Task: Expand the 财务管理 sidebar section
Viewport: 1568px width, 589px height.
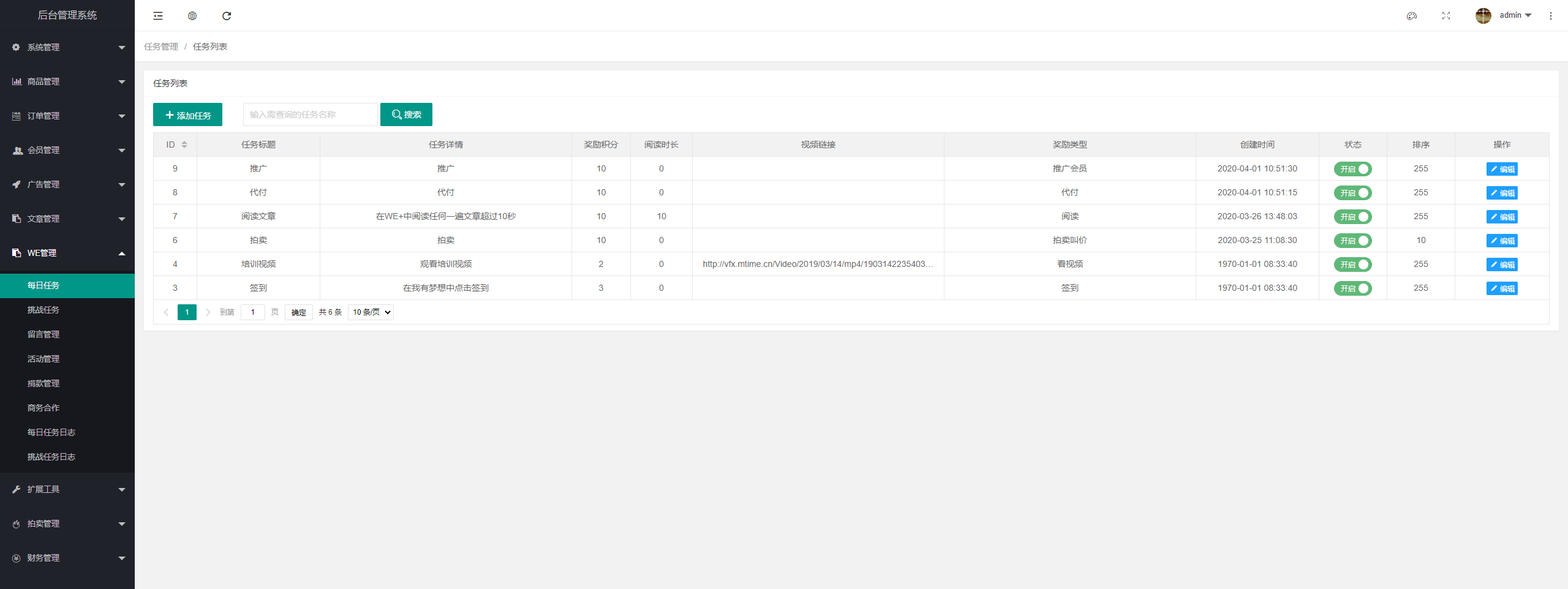Action: point(67,558)
